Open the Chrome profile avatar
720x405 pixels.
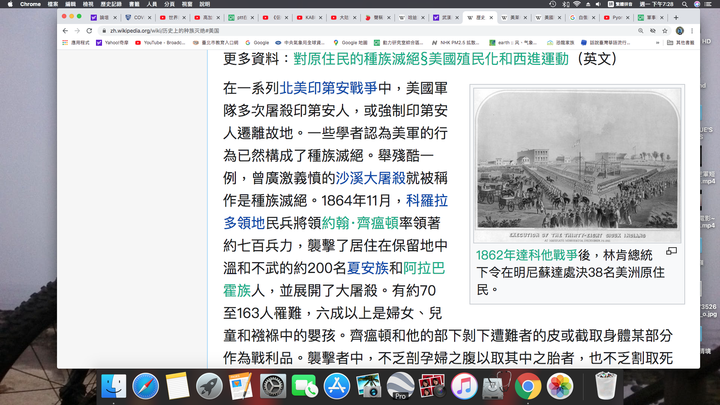680,31
